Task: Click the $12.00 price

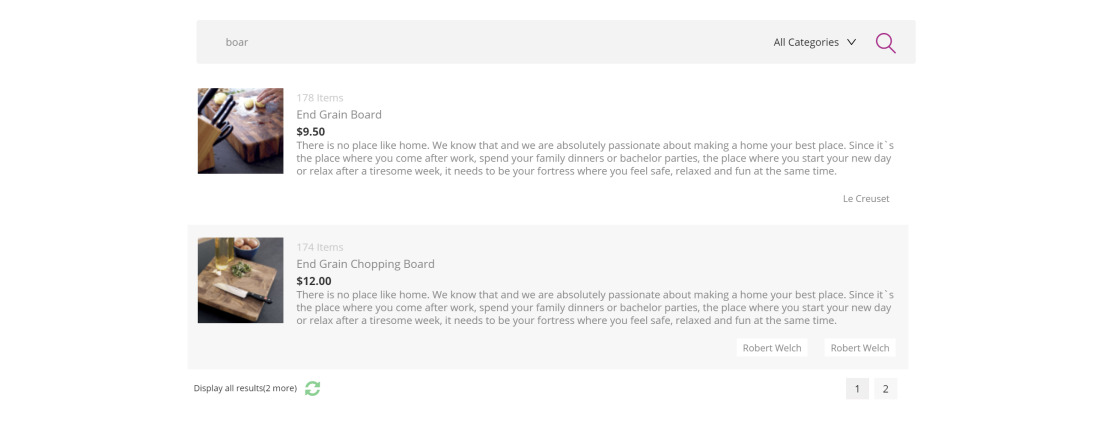Action: click(x=314, y=281)
